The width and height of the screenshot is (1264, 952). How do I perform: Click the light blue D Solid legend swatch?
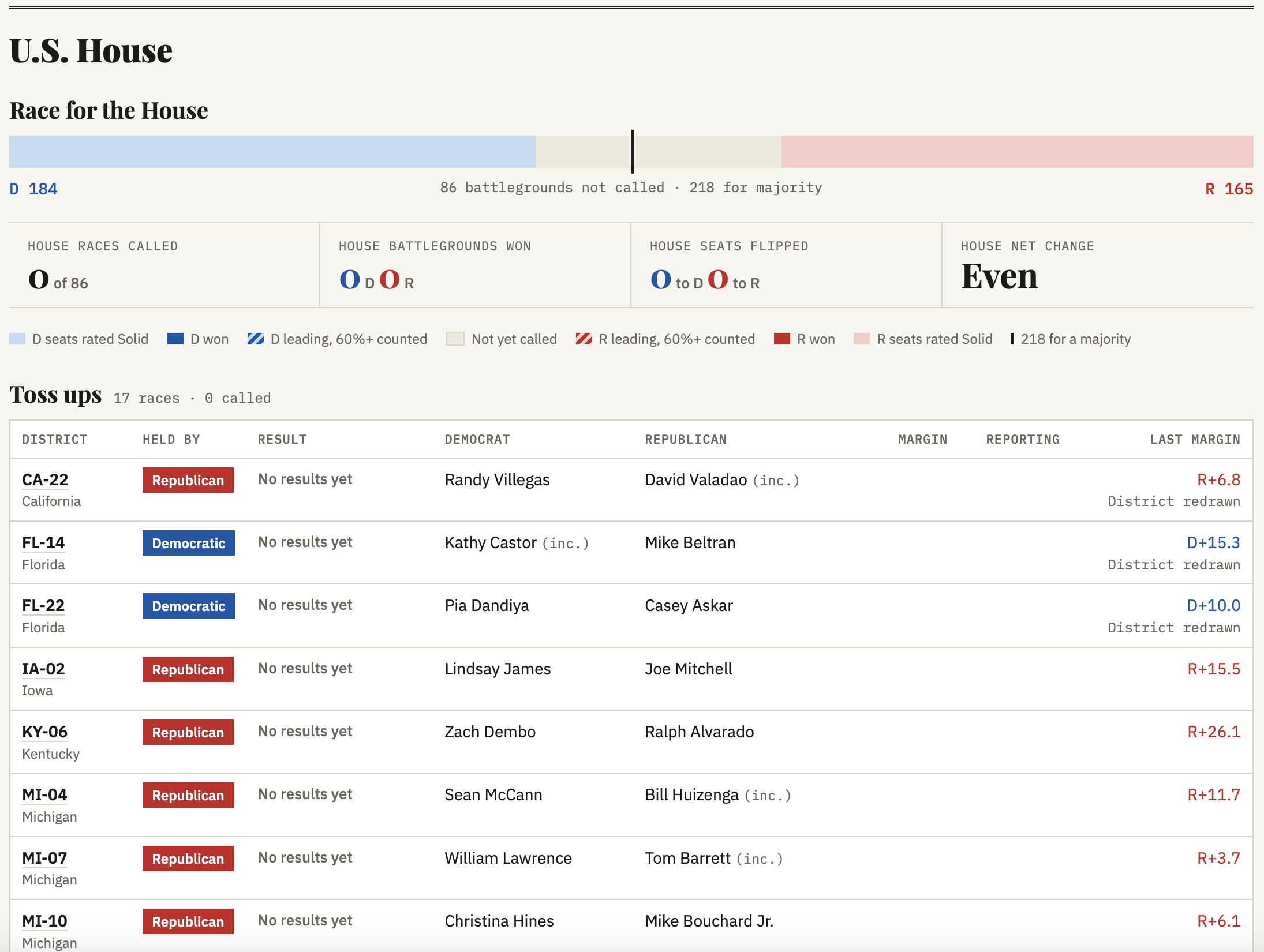click(17, 339)
